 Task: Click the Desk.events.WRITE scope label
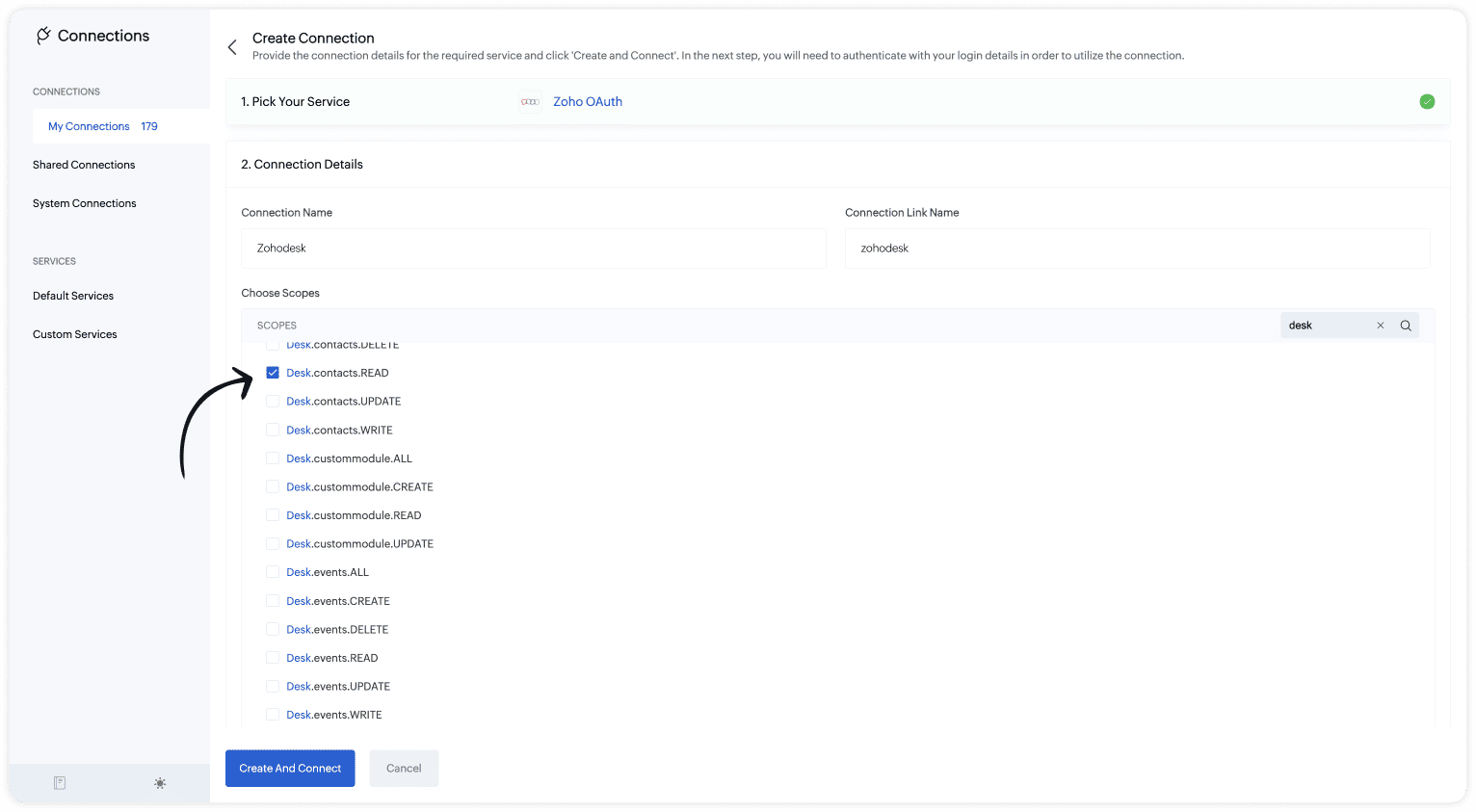(334, 715)
